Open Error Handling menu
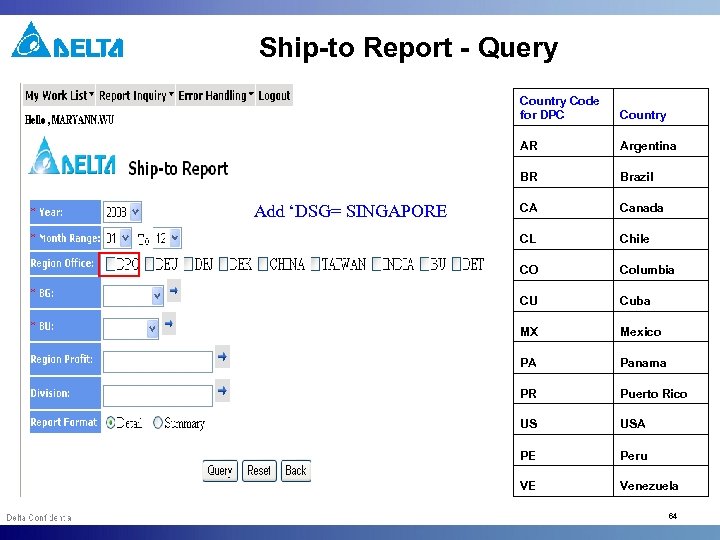The width and height of the screenshot is (720, 540). [x=215, y=96]
